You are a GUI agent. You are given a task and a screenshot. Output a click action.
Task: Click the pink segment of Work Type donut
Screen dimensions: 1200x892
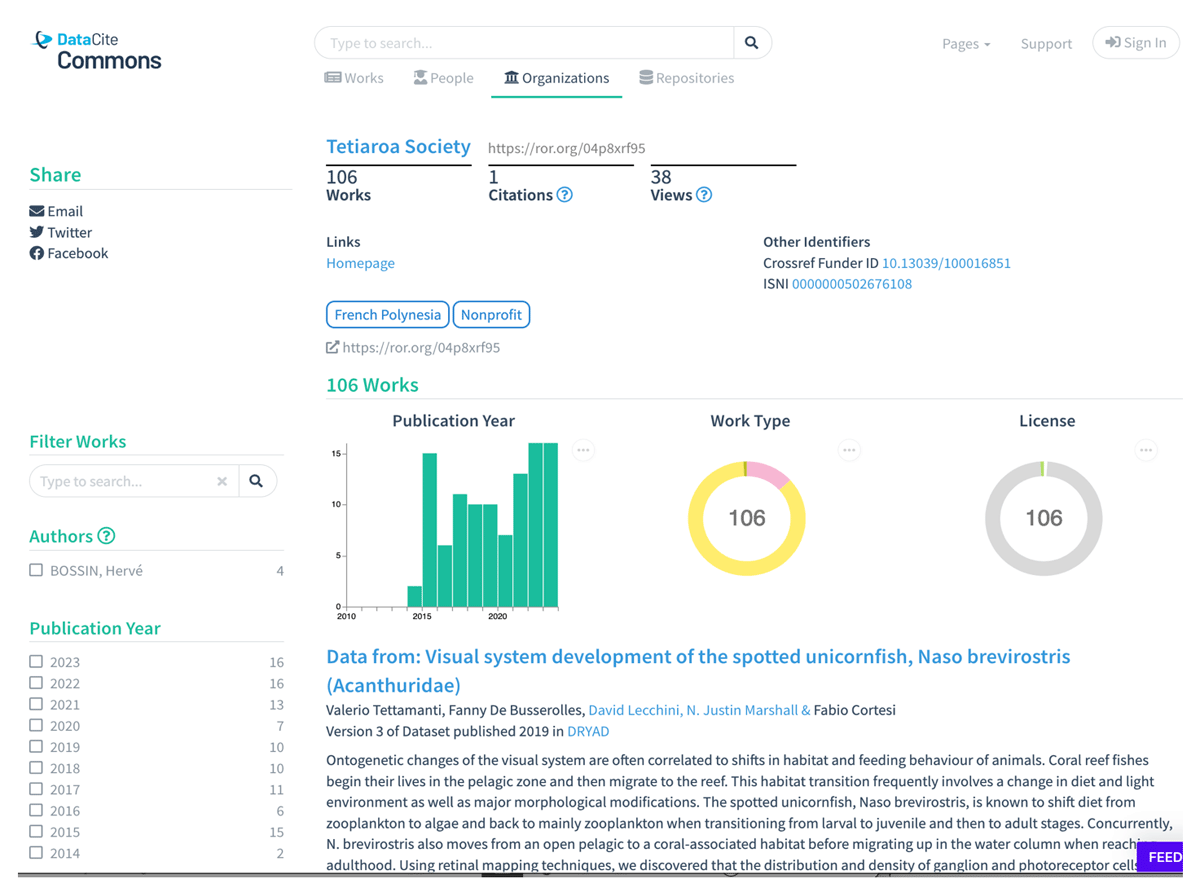[x=769, y=474]
